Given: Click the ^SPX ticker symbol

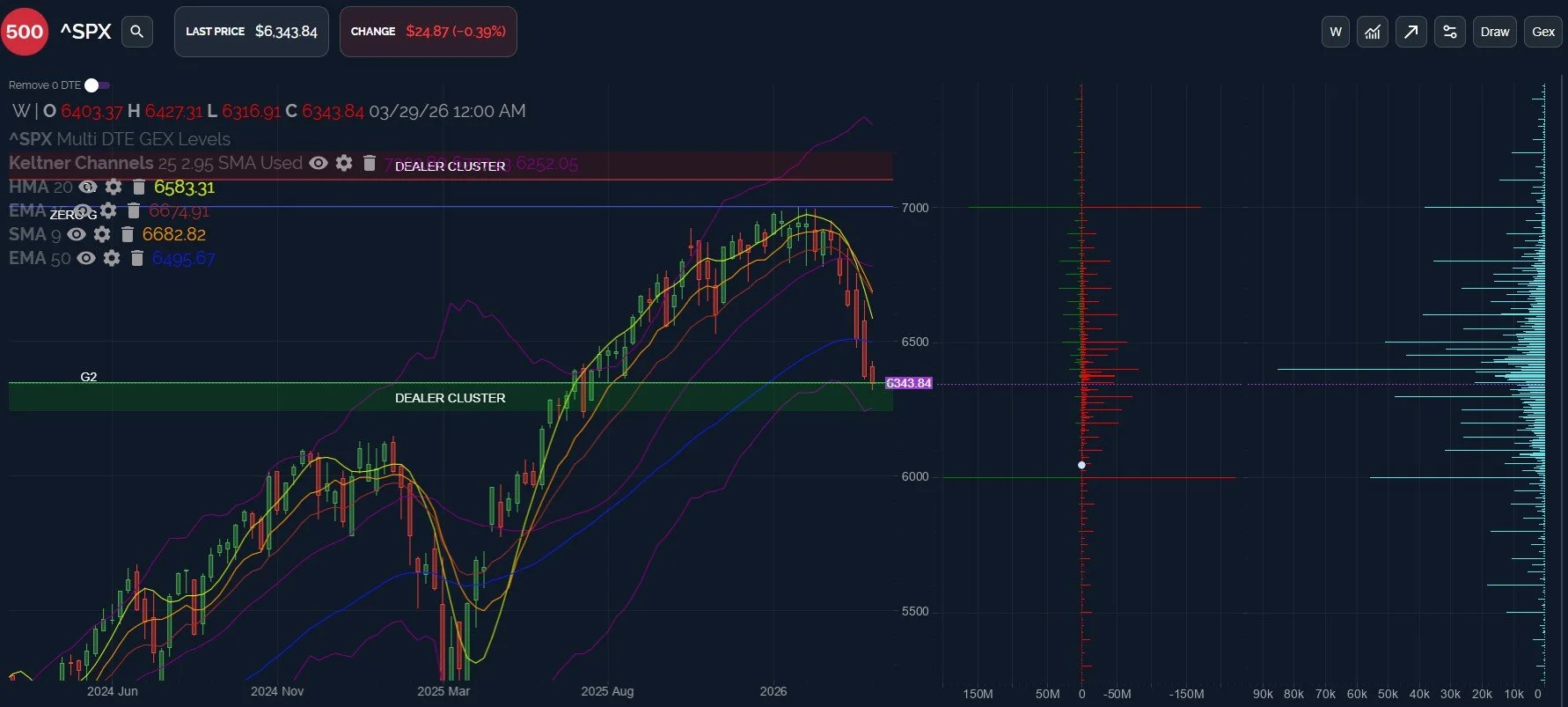Looking at the screenshot, I should click(x=85, y=32).
